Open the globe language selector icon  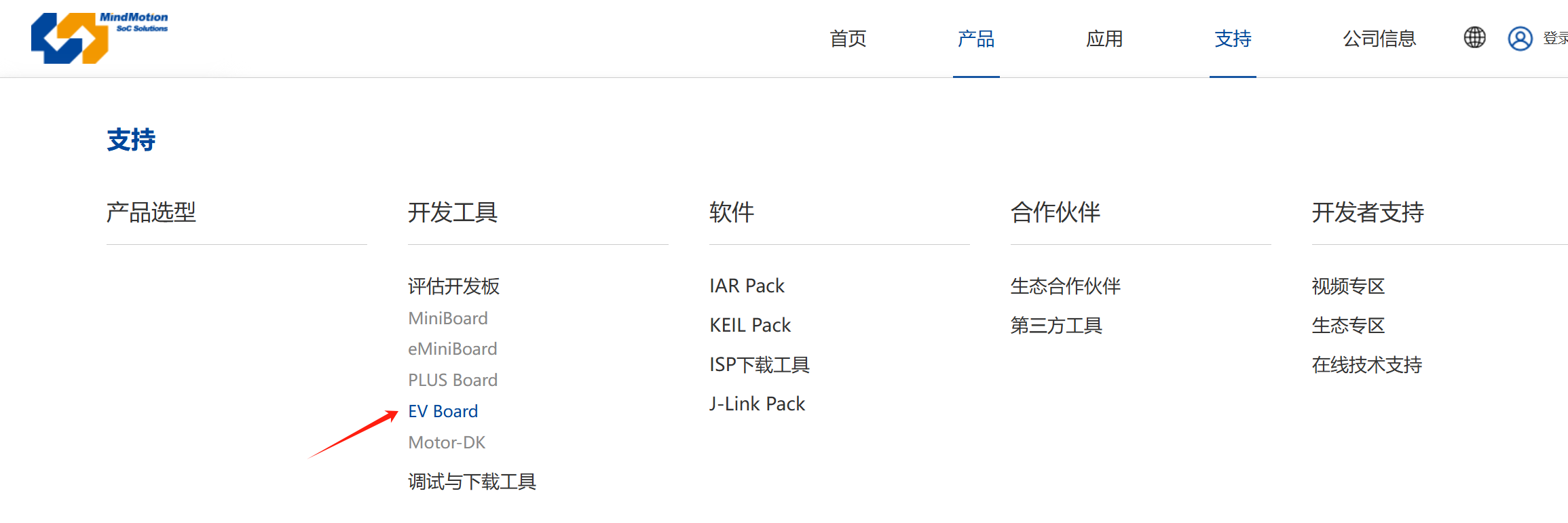(1474, 38)
